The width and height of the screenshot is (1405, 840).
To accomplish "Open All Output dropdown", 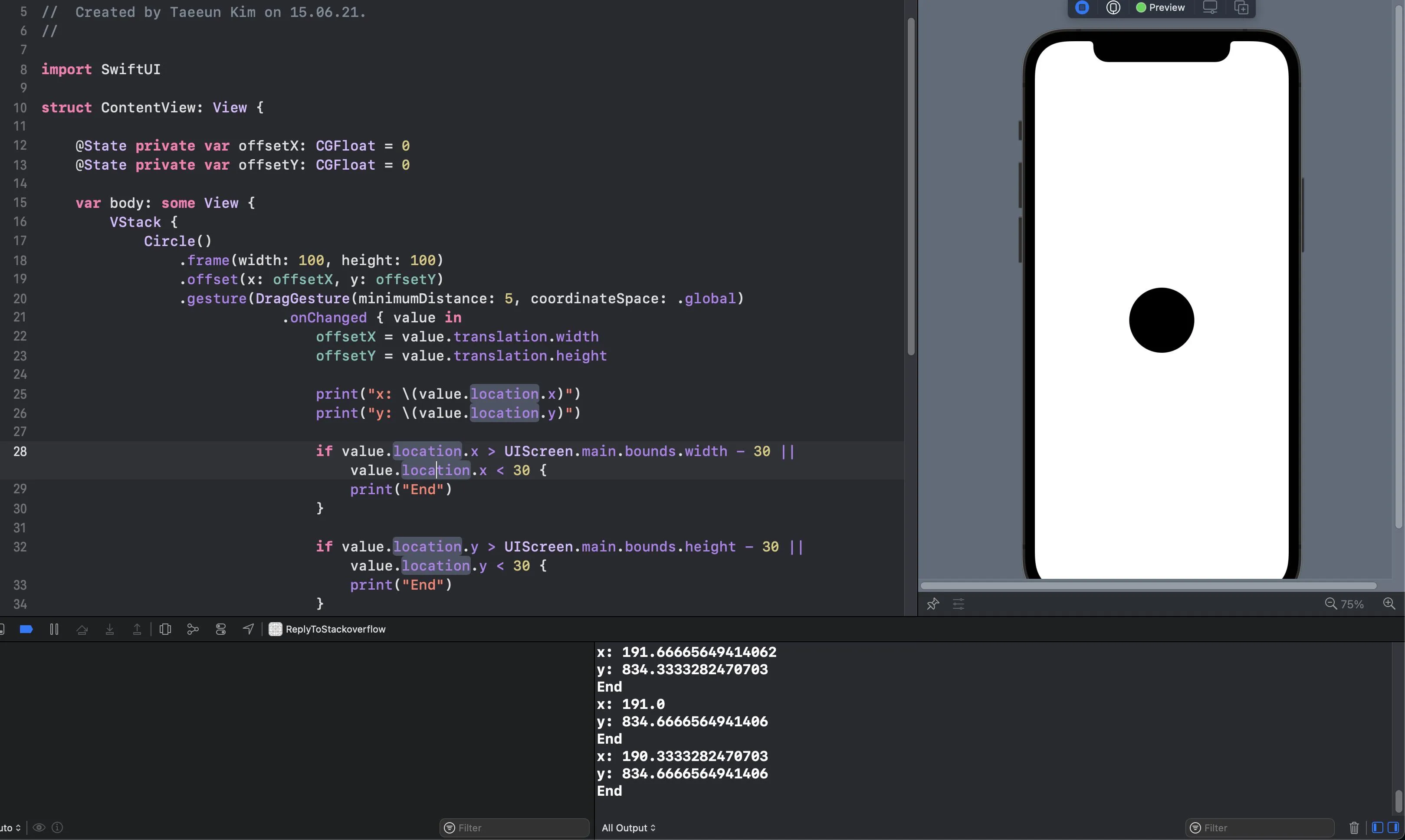I will click(x=628, y=827).
